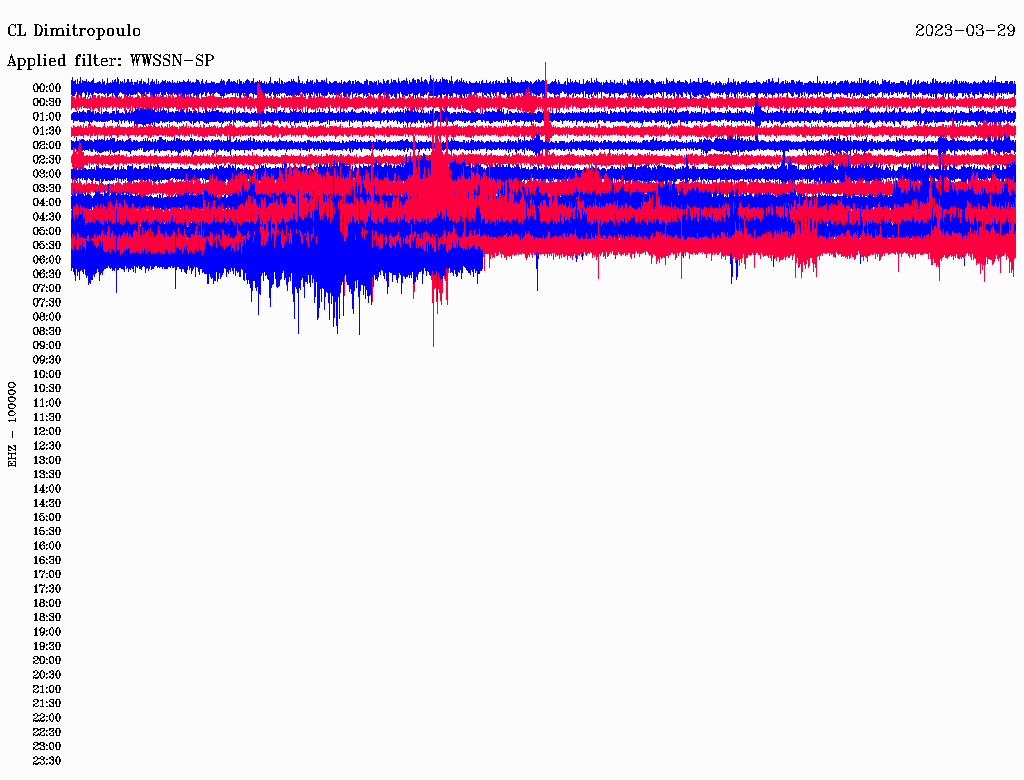Click the 18:00 time label
Image resolution: width=1024 pixels, height=780 pixels.
47,603
